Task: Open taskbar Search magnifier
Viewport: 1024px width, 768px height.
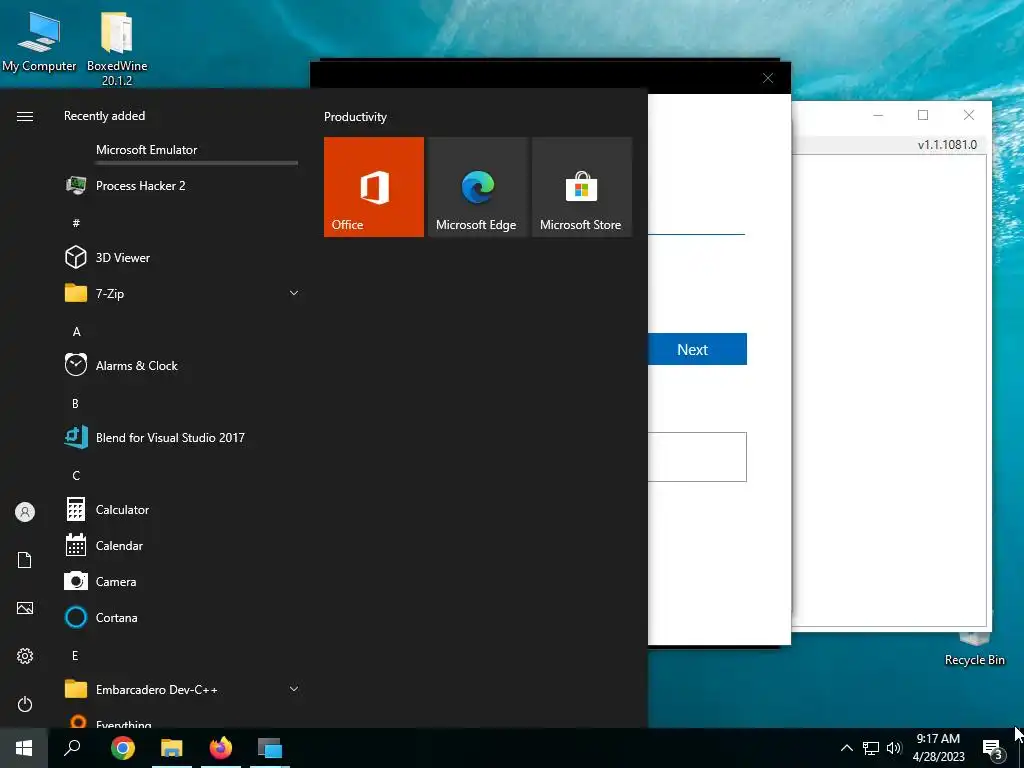Action: [72, 748]
